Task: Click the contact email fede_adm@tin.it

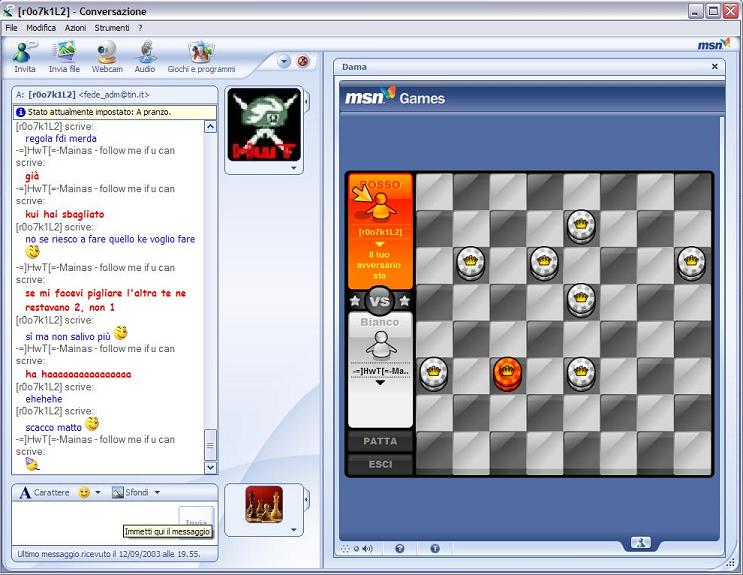Action: pyautogui.click(x=114, y=95)
